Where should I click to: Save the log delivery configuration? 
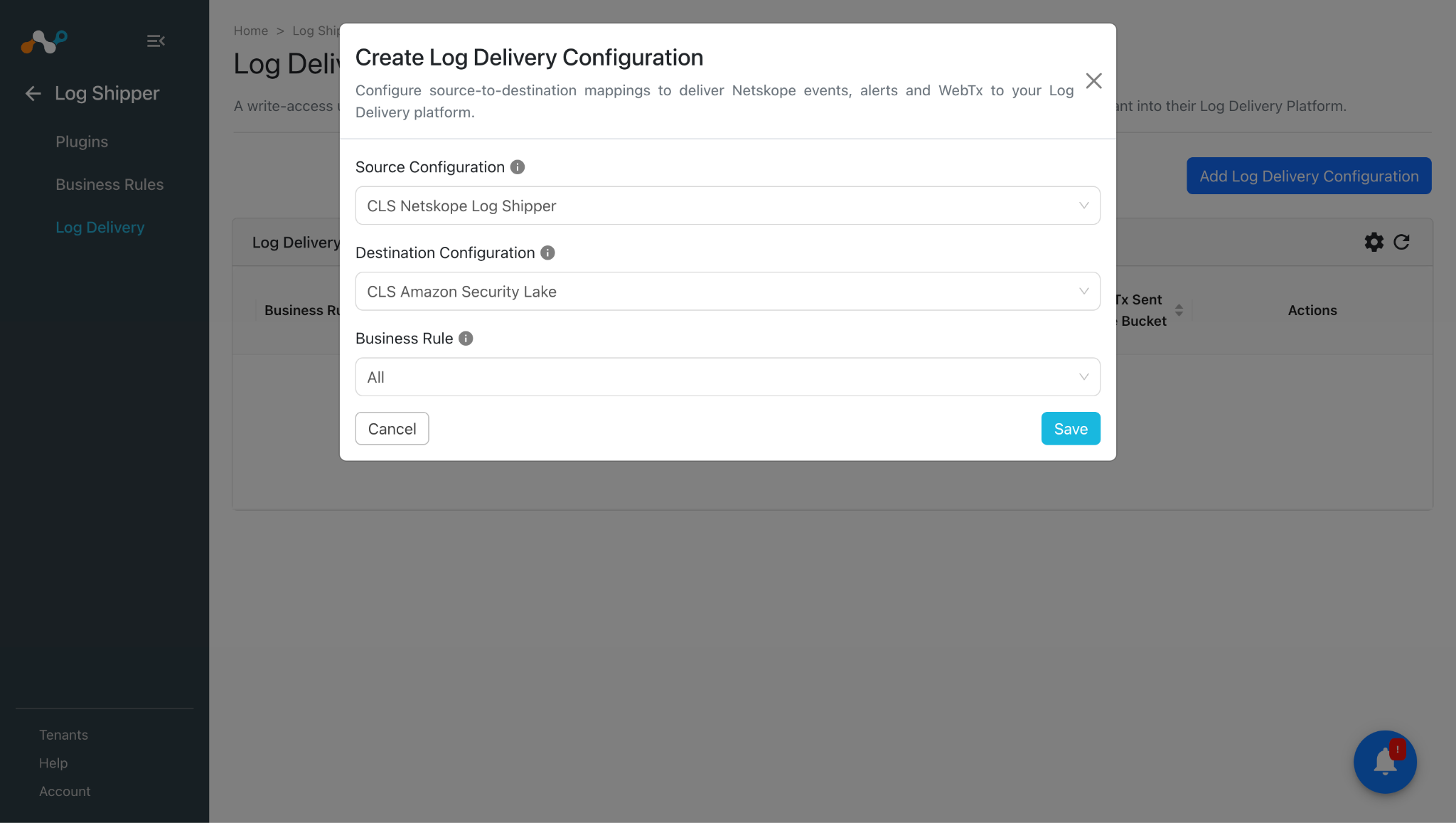pyautogui.click(x=1071, y=429)
